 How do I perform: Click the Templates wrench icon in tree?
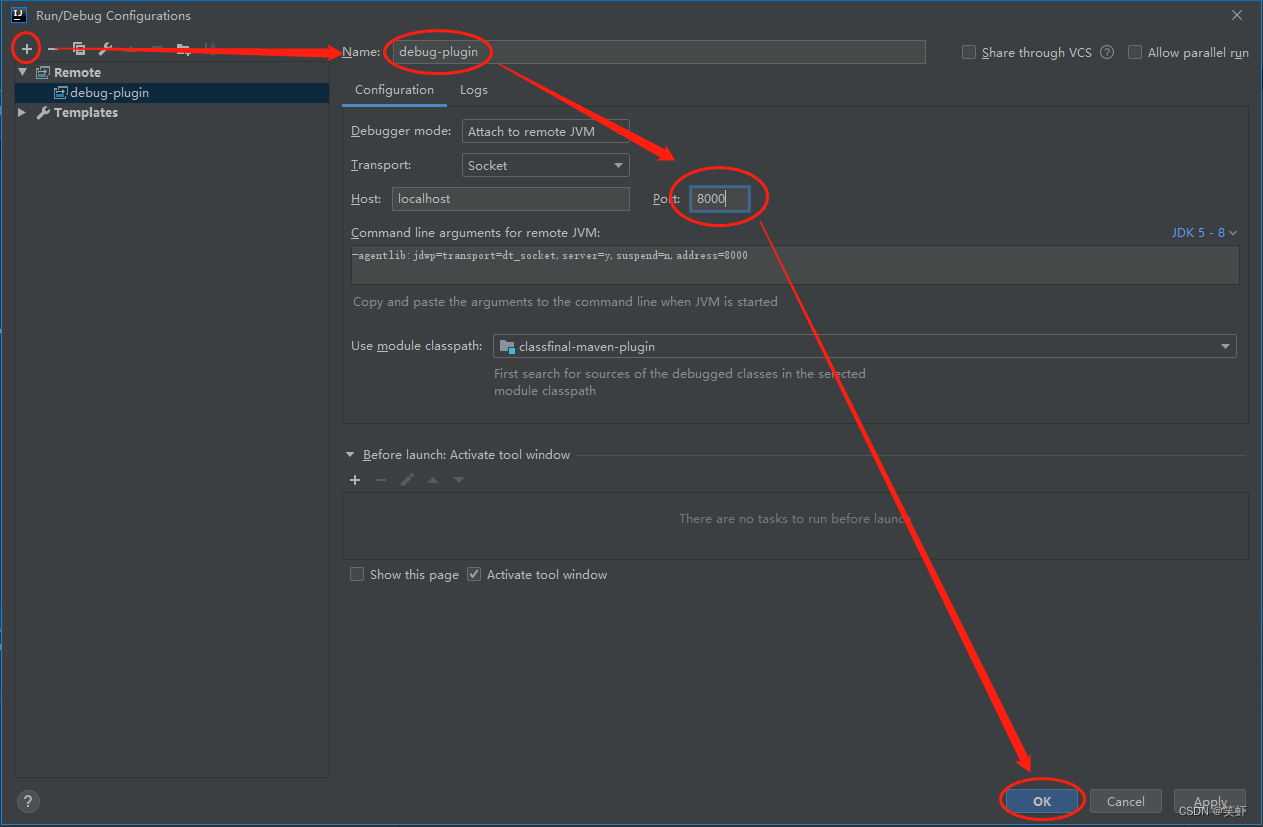[x=43, y=113]
